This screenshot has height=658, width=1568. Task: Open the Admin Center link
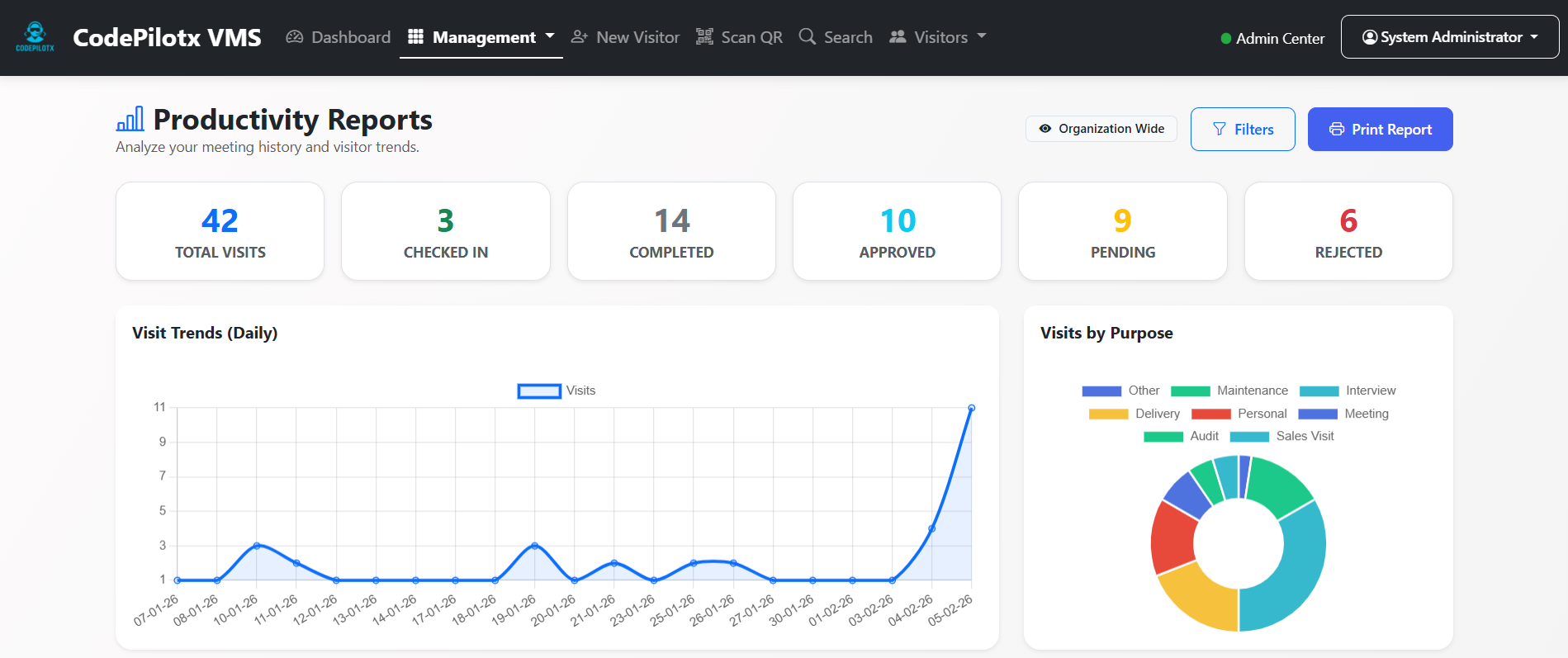[1280, 39]
